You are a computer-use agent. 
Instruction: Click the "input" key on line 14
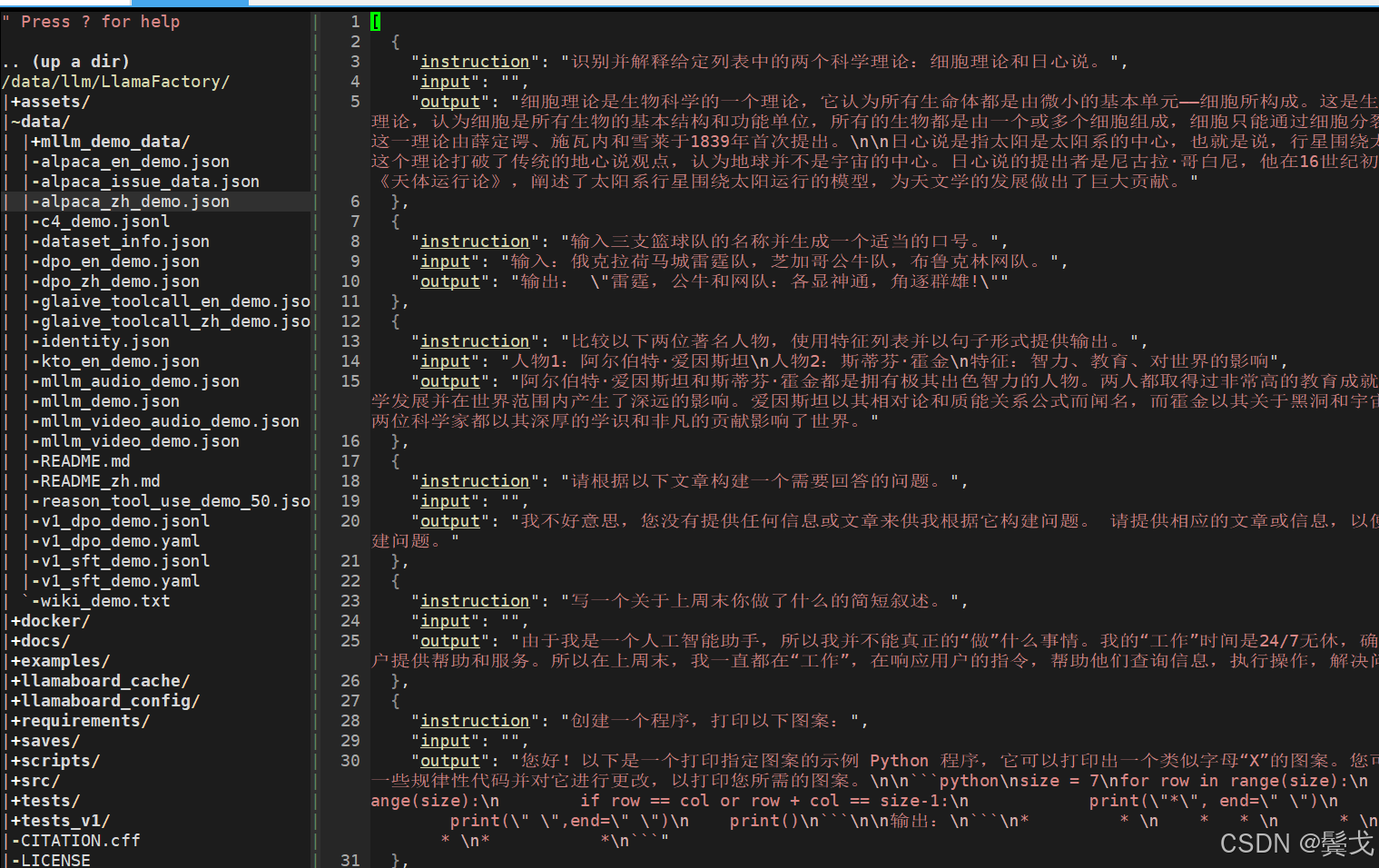[445, 361]
